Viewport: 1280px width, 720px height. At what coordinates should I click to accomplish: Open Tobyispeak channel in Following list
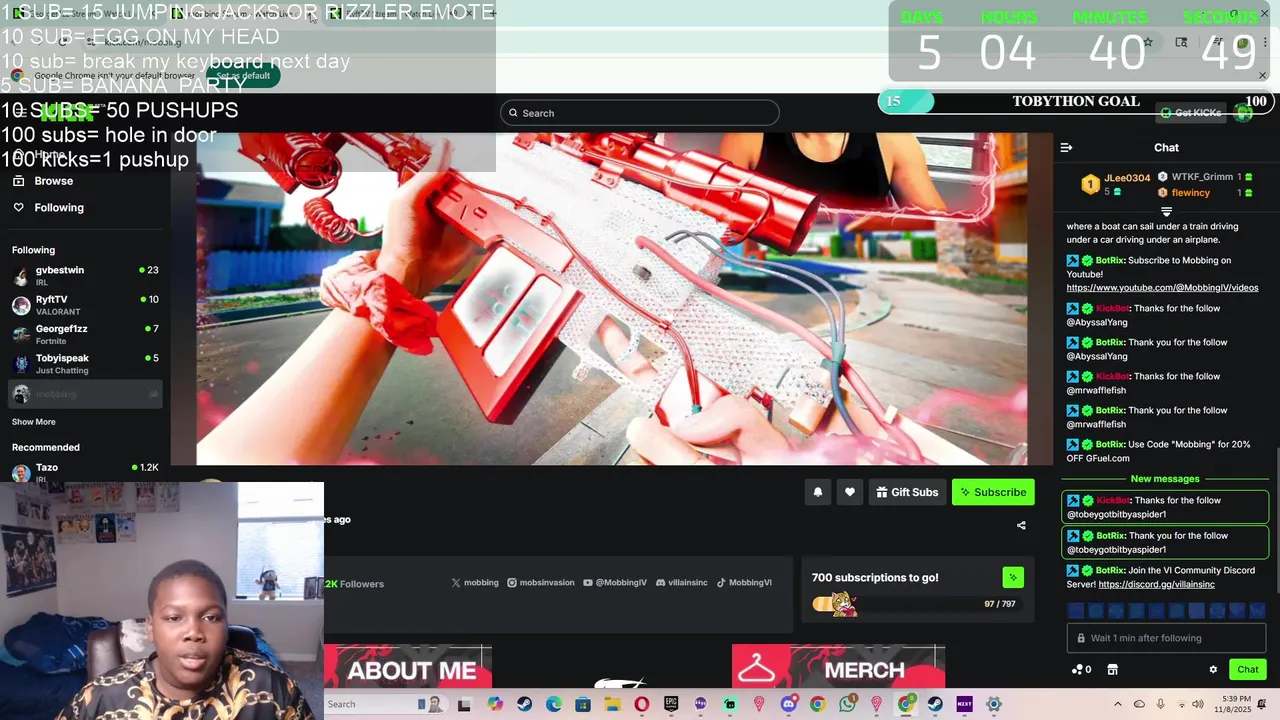tap(85, 364)
